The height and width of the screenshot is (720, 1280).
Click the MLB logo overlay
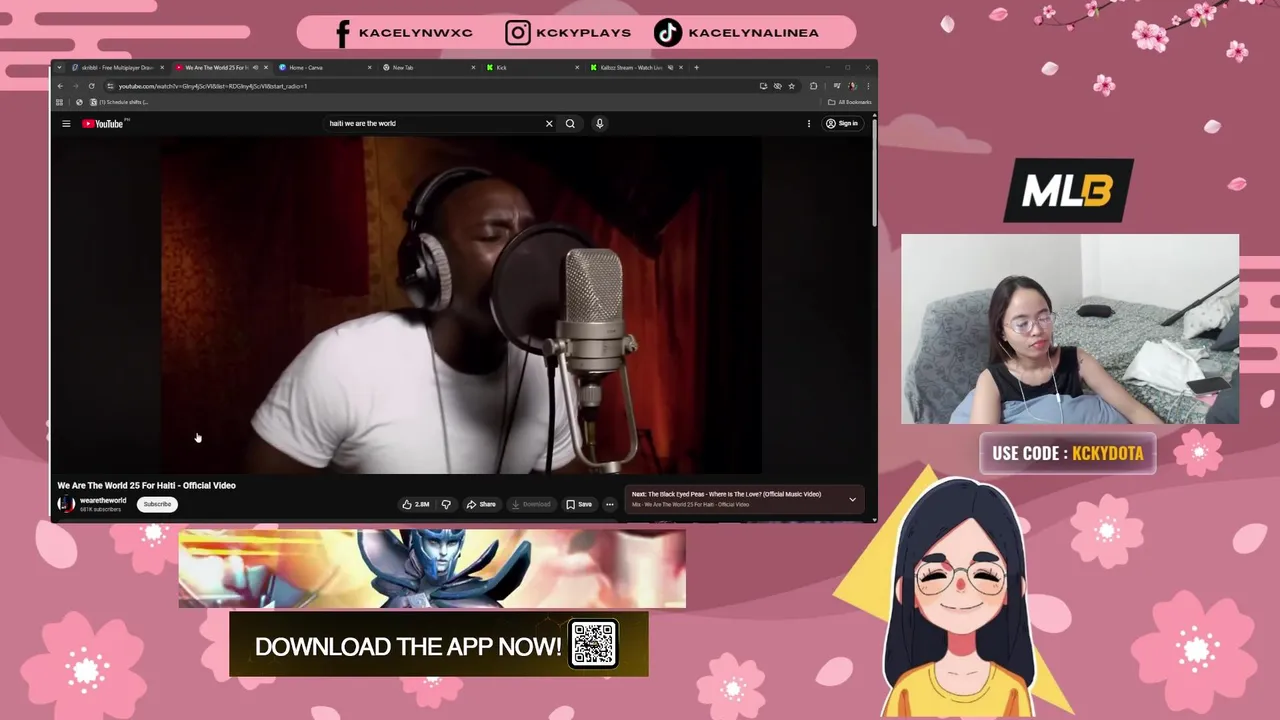point(1069,190)
